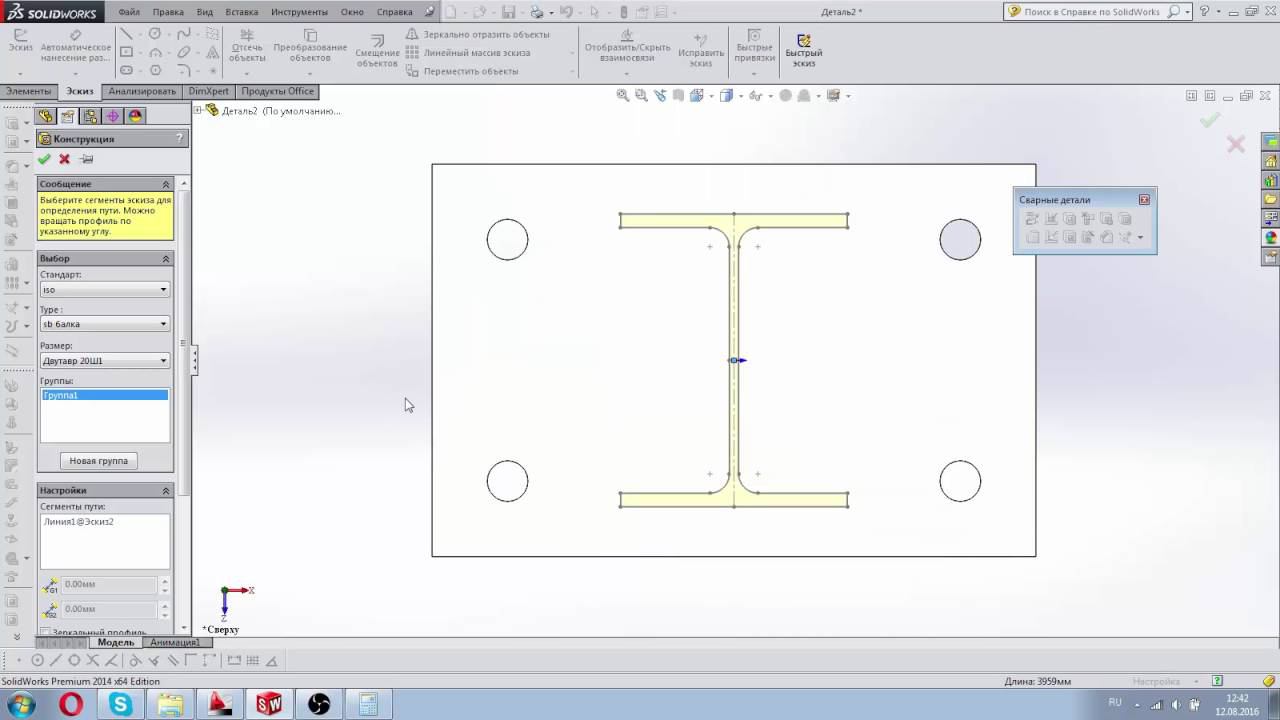Click the Новая группа button

pyautogui.click(x=99, y=461)
